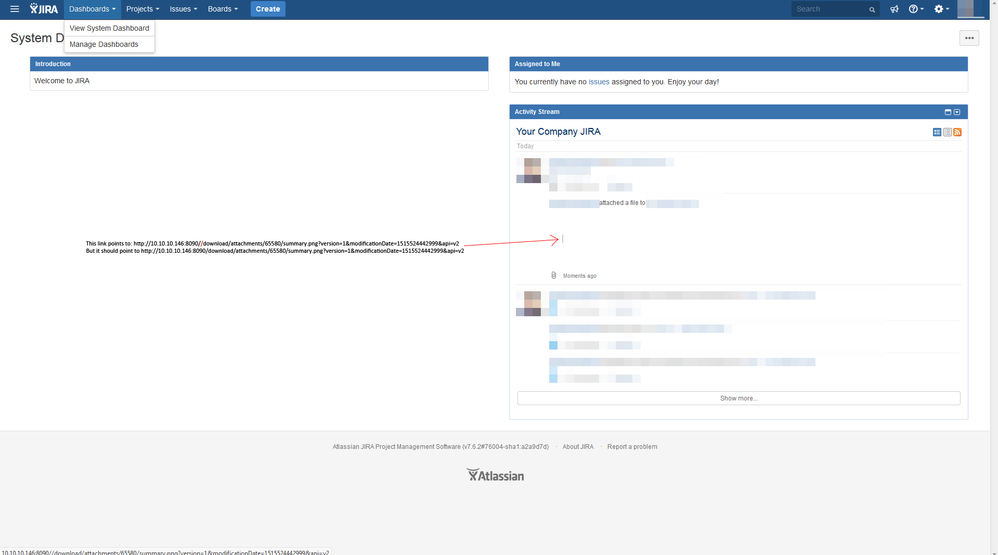Select Manage Dashboards menu entry
The height and width of the screenshot is (555, 998).
coord(109,45)
